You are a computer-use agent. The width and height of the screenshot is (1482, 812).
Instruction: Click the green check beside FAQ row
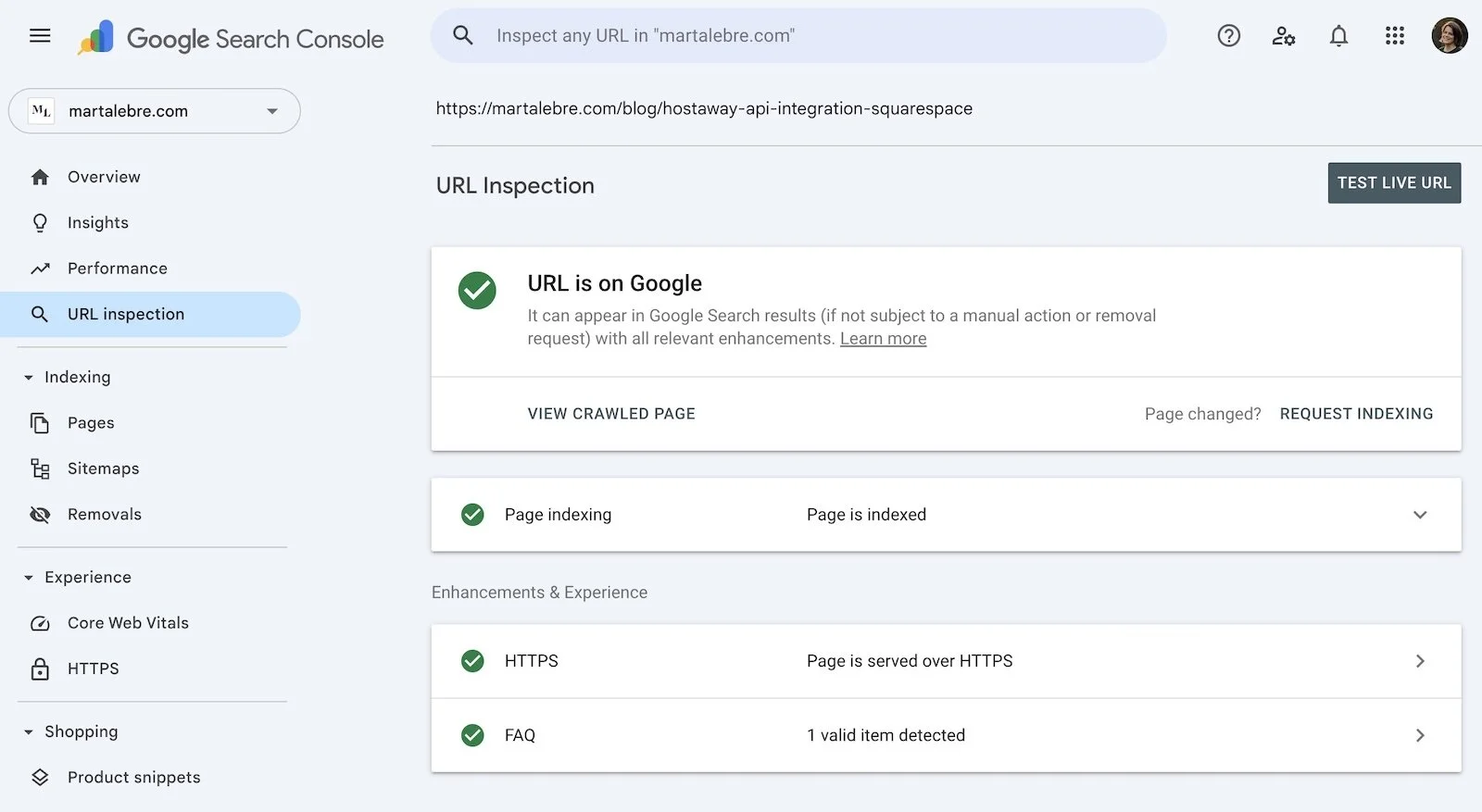click(x=472, y=735)
